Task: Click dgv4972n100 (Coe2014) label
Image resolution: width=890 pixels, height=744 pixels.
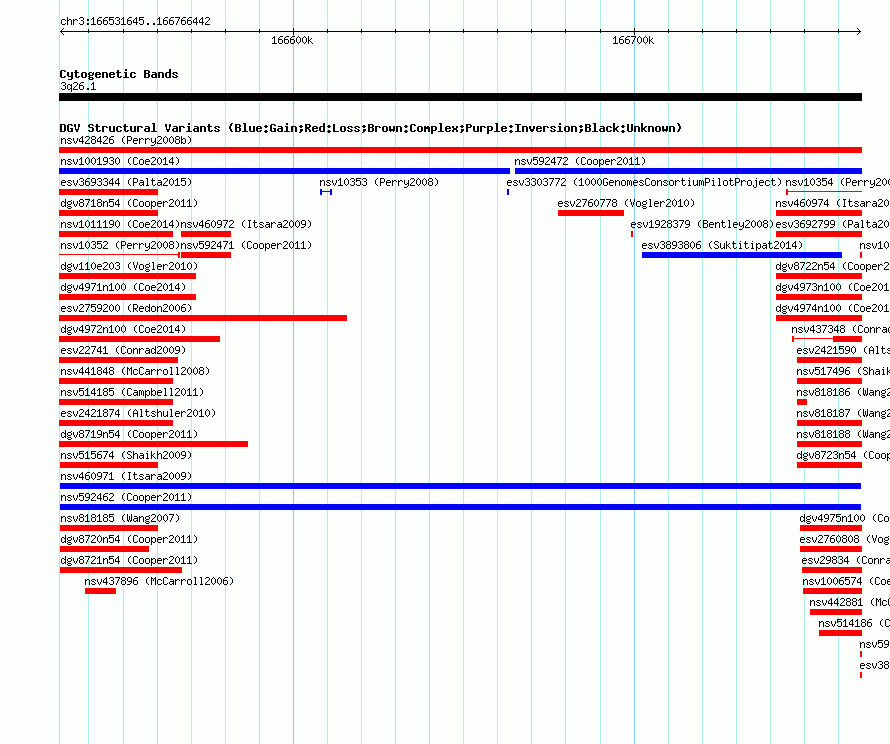Action: tap(123, 329)
